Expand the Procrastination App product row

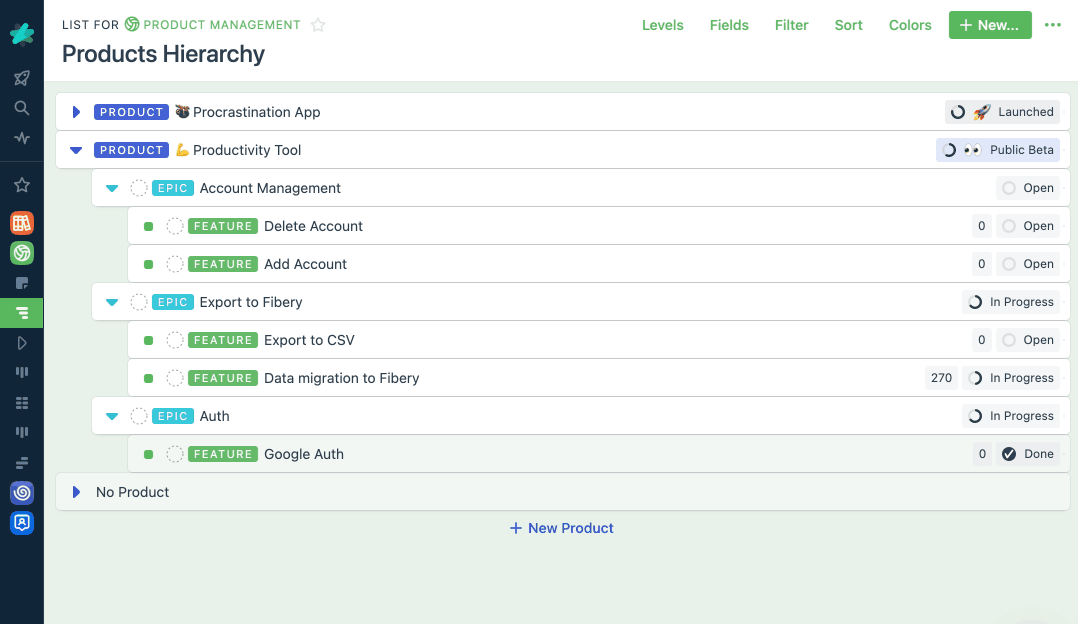75,112
